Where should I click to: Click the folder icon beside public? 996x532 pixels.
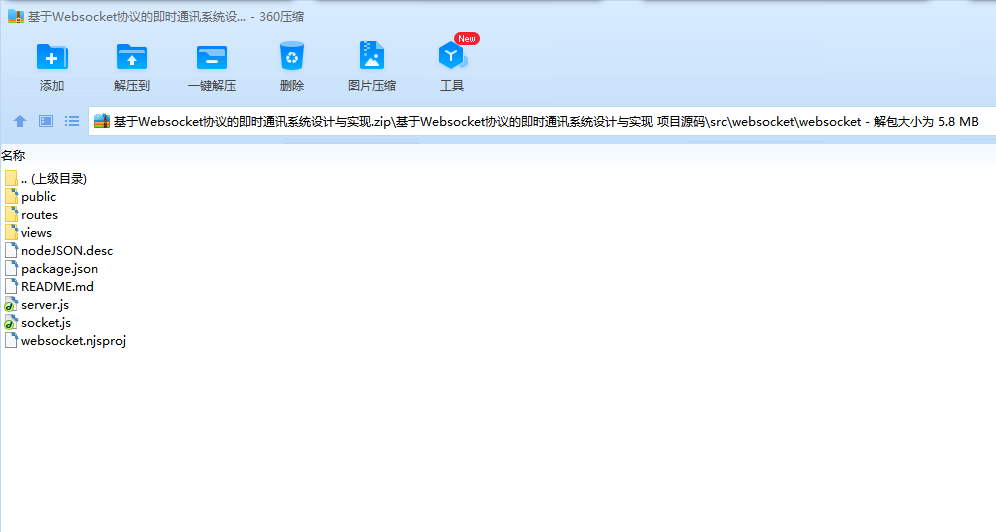click(11, 197)
